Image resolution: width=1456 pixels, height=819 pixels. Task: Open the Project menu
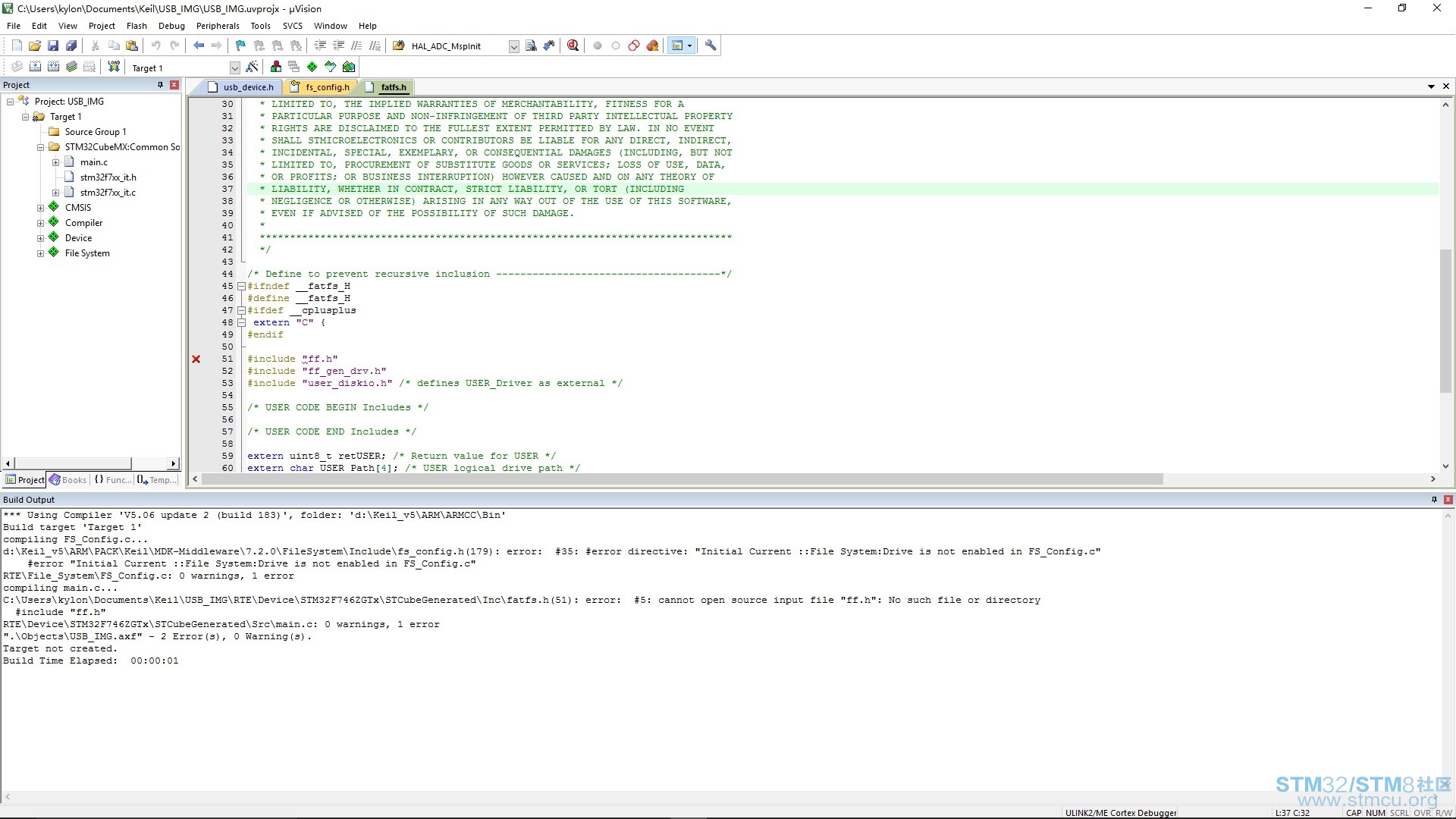[x=102, y=26]
